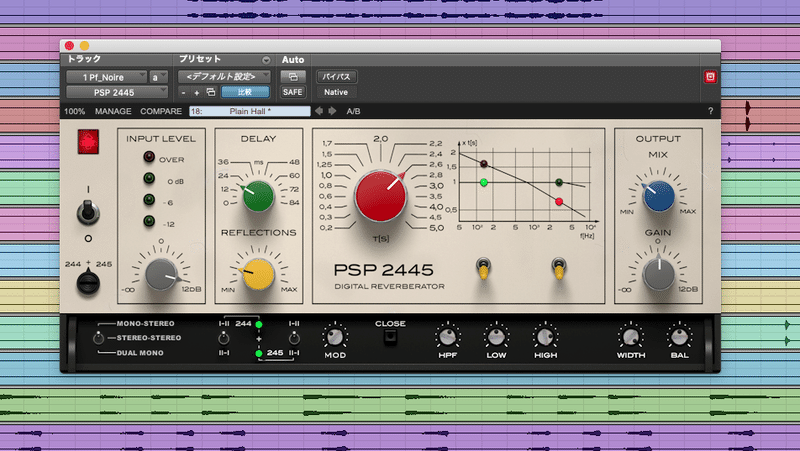
Task: Click the green low-frequency node on graph
Action: (x=484, y=183)
